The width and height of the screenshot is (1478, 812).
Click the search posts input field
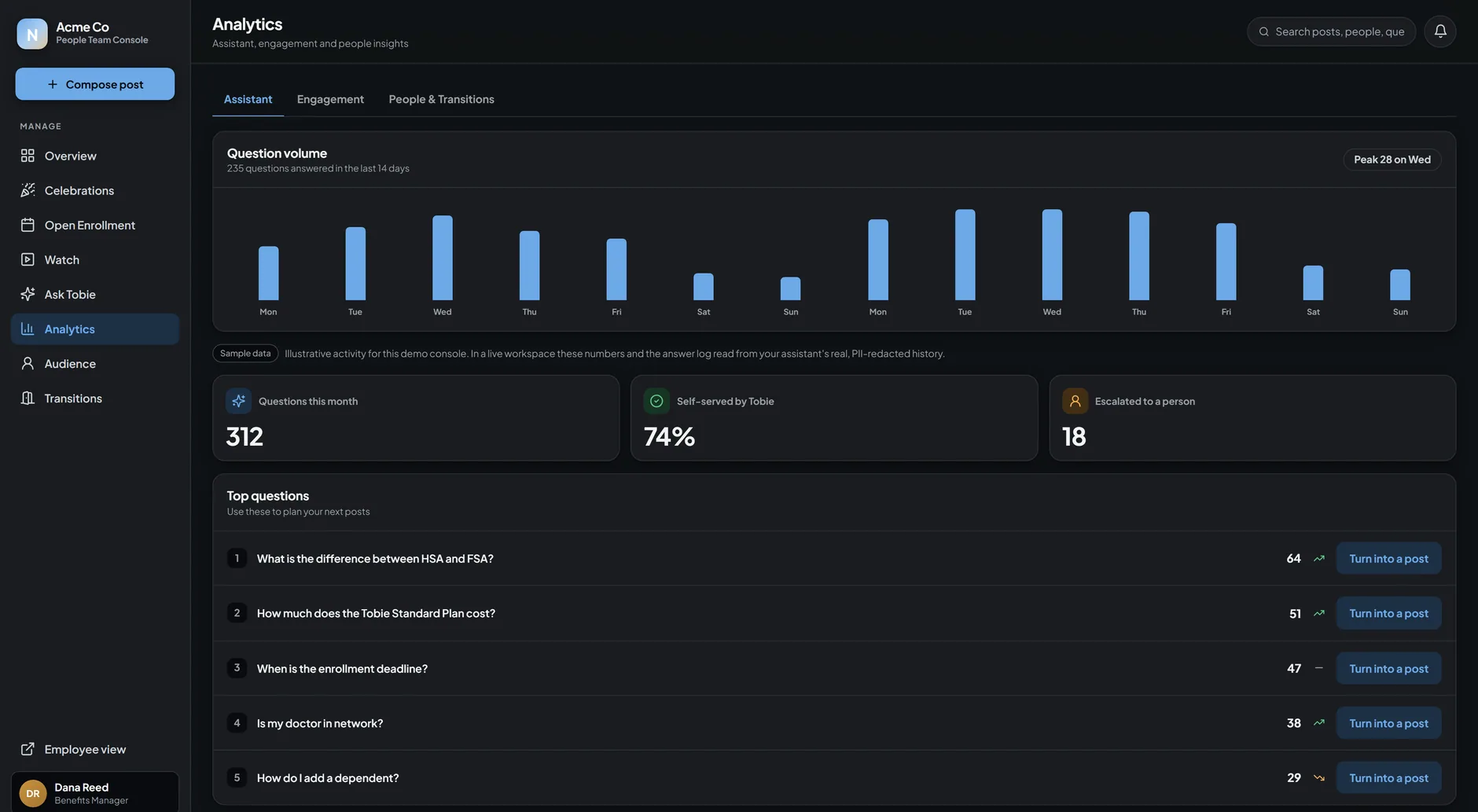(1331, 31)
